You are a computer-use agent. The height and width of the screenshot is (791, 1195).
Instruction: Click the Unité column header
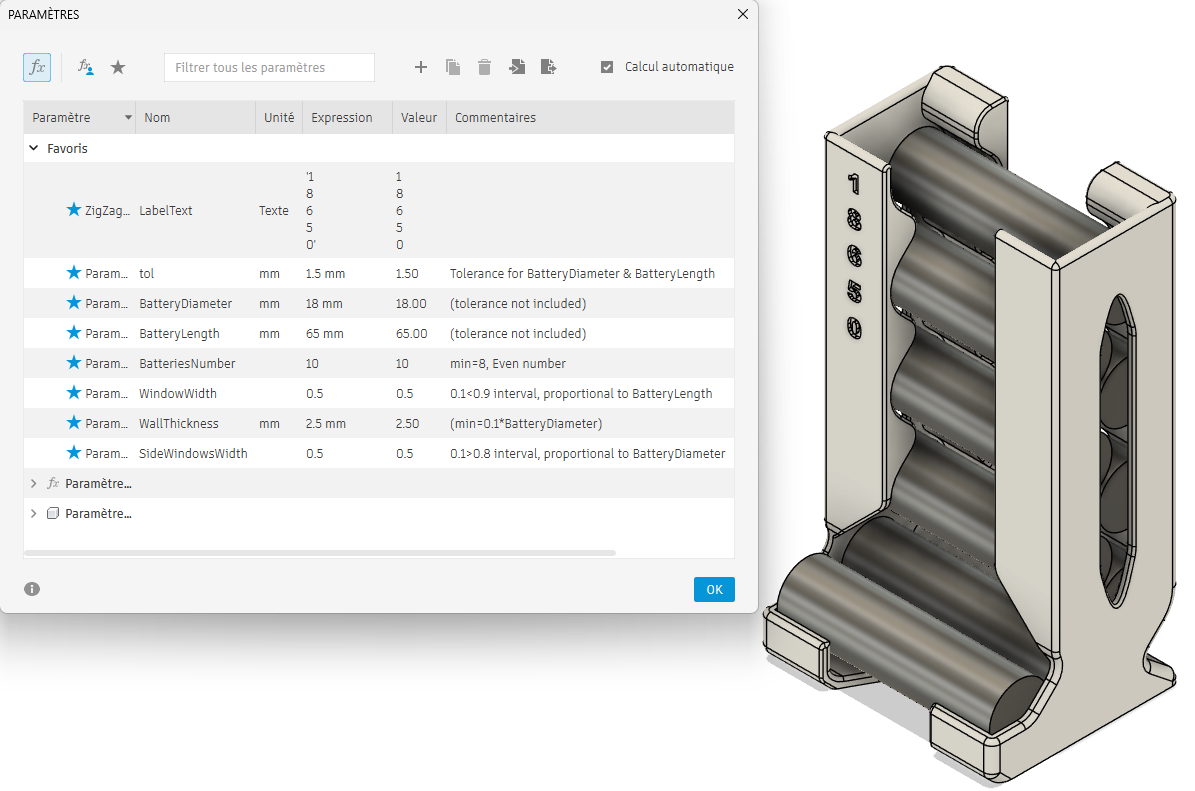click(x=279, y=117)
